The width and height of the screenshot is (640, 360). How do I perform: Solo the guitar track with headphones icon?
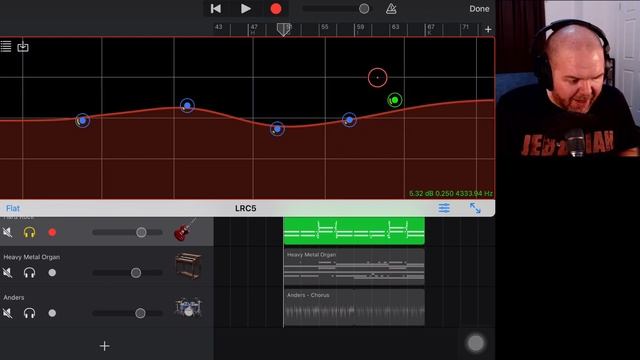point(29,232)
